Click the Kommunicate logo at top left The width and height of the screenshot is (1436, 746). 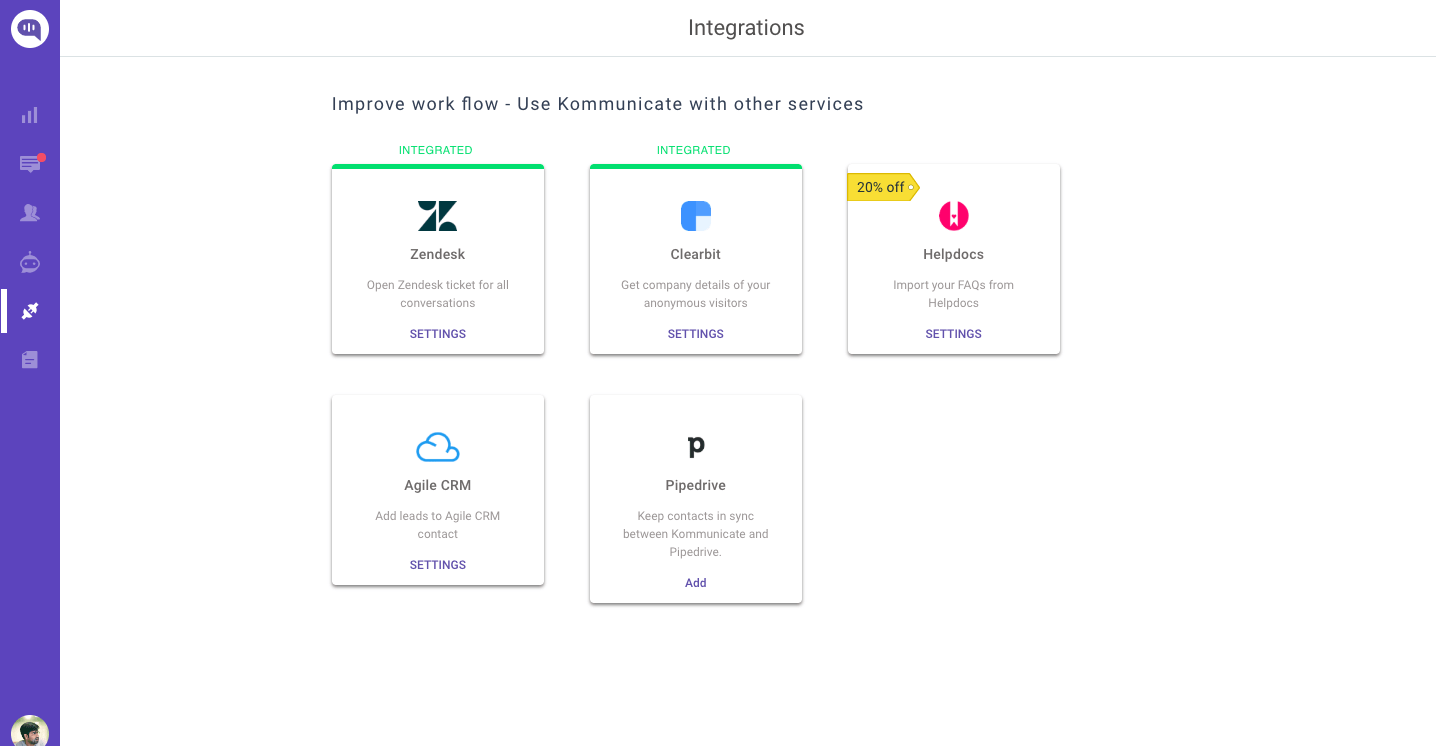29,28
